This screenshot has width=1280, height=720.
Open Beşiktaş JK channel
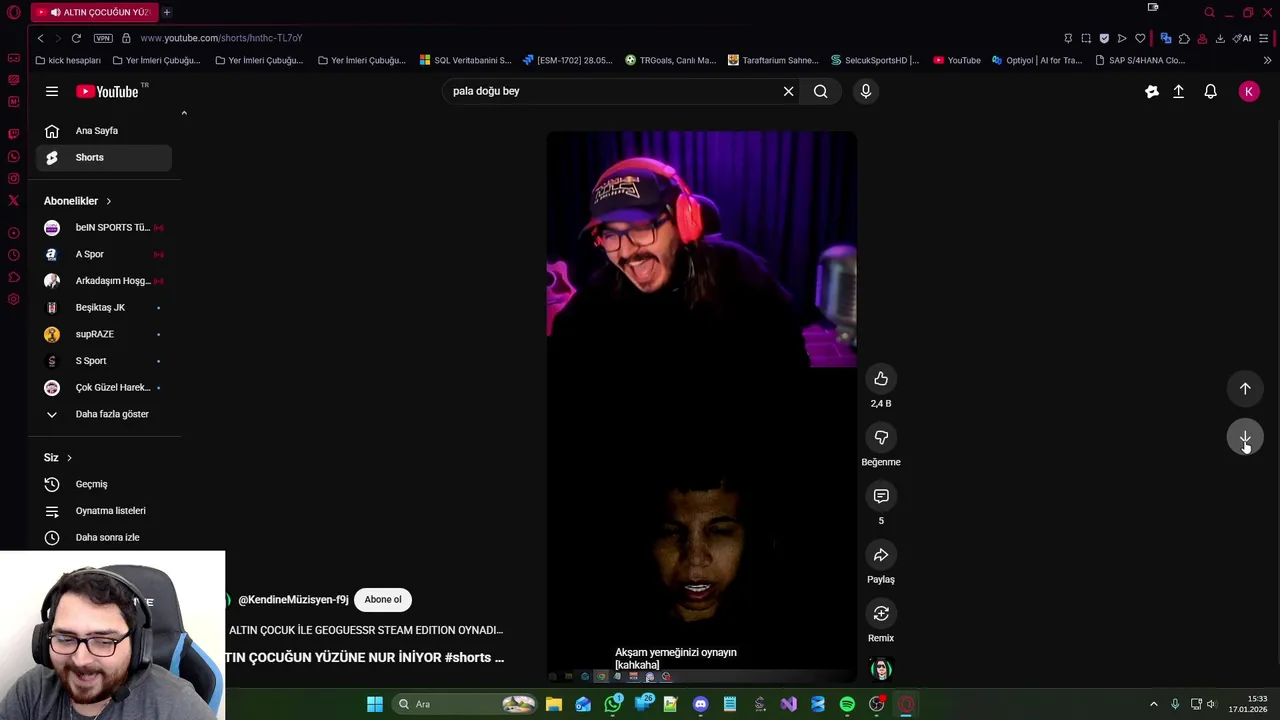[104, 307]
